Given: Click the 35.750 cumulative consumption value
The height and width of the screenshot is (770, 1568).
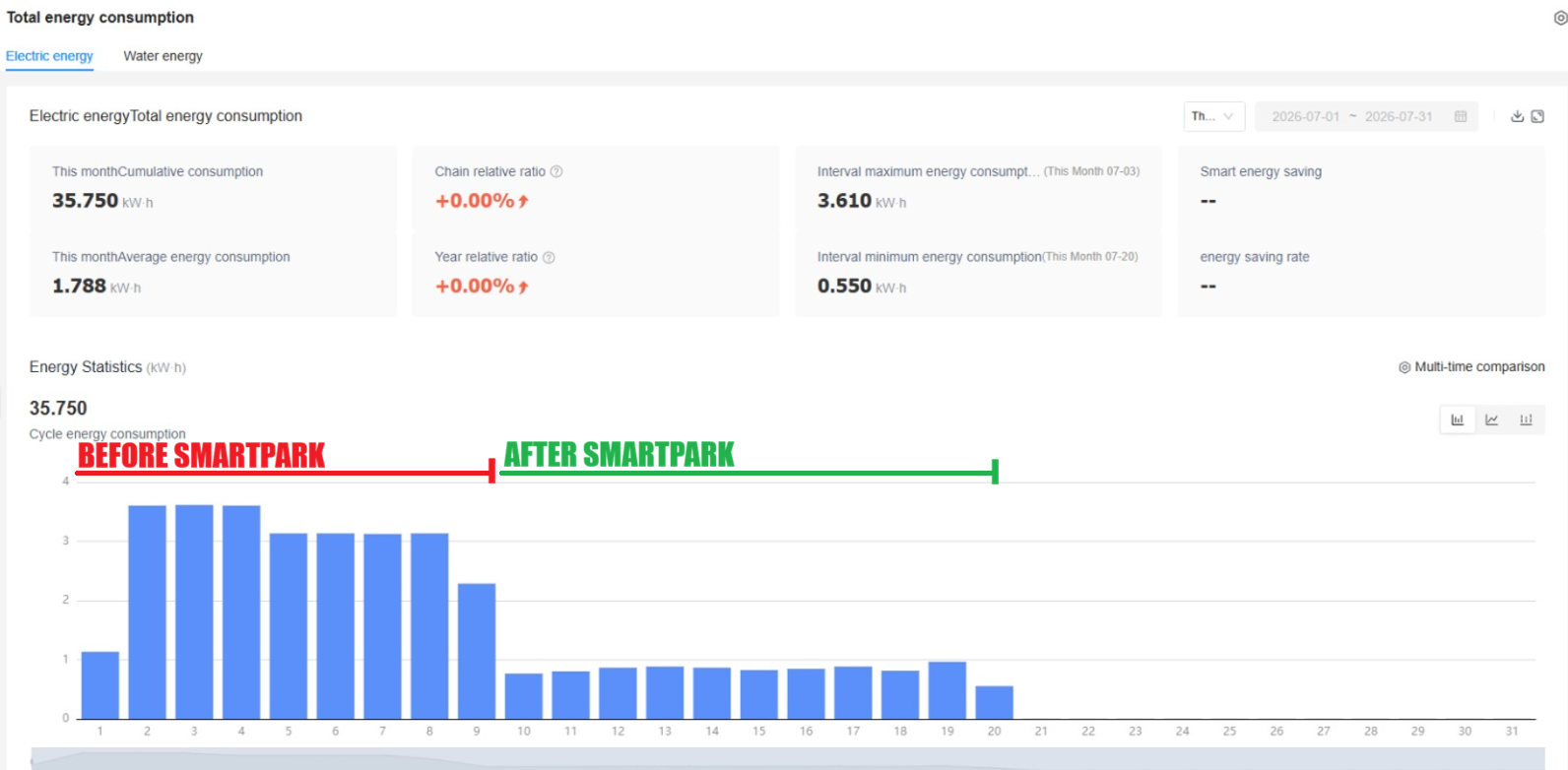Looking at the screenshot, I should tap(85, 201).
